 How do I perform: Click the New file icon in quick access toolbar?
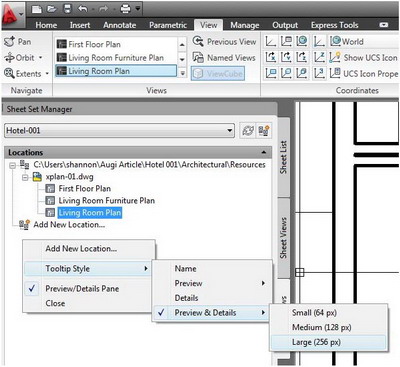37,9
